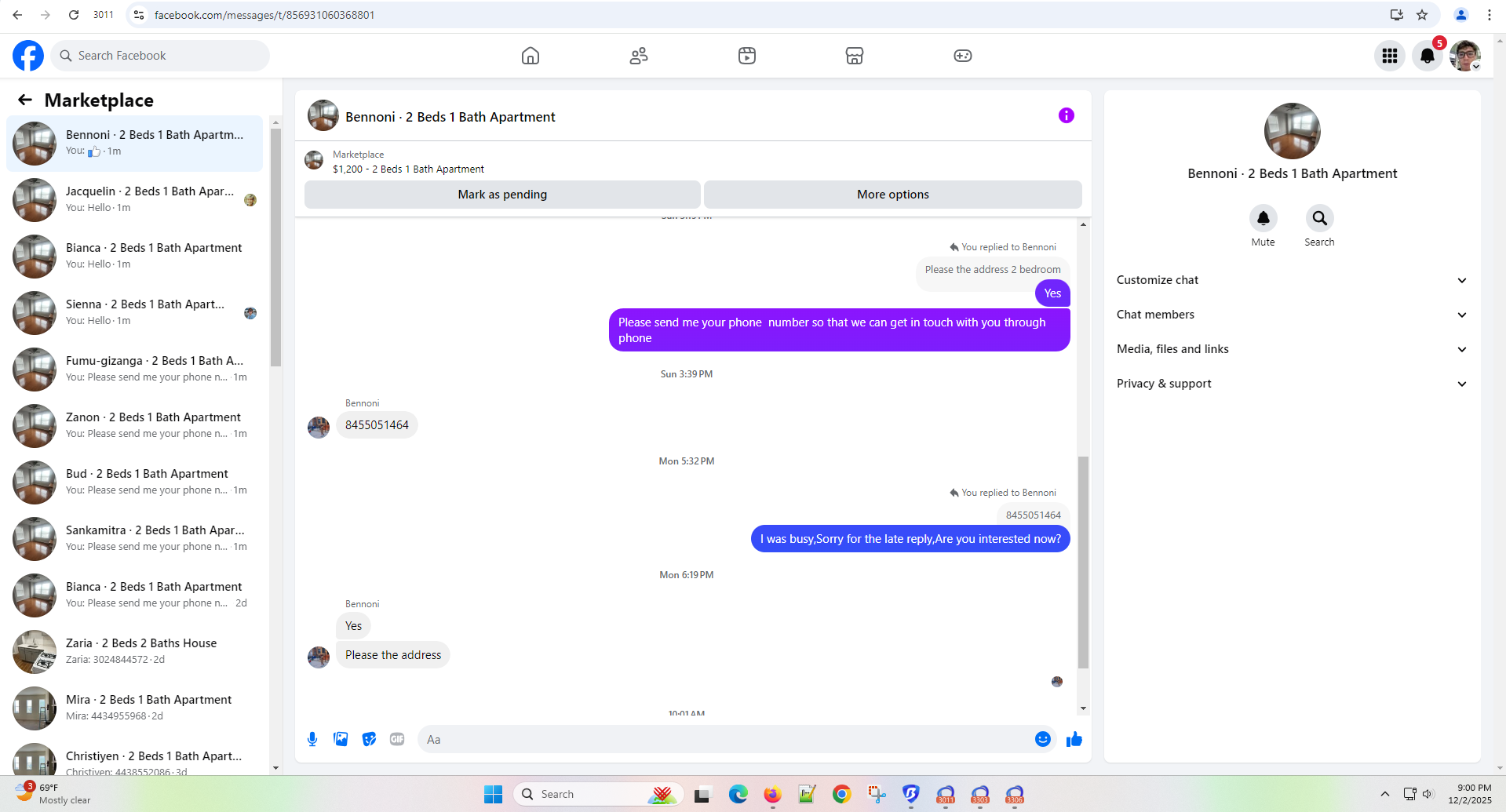1506x812 pixels.
Task: Open Microsoft Edge from the taskbar
Action: click(738, 794)
